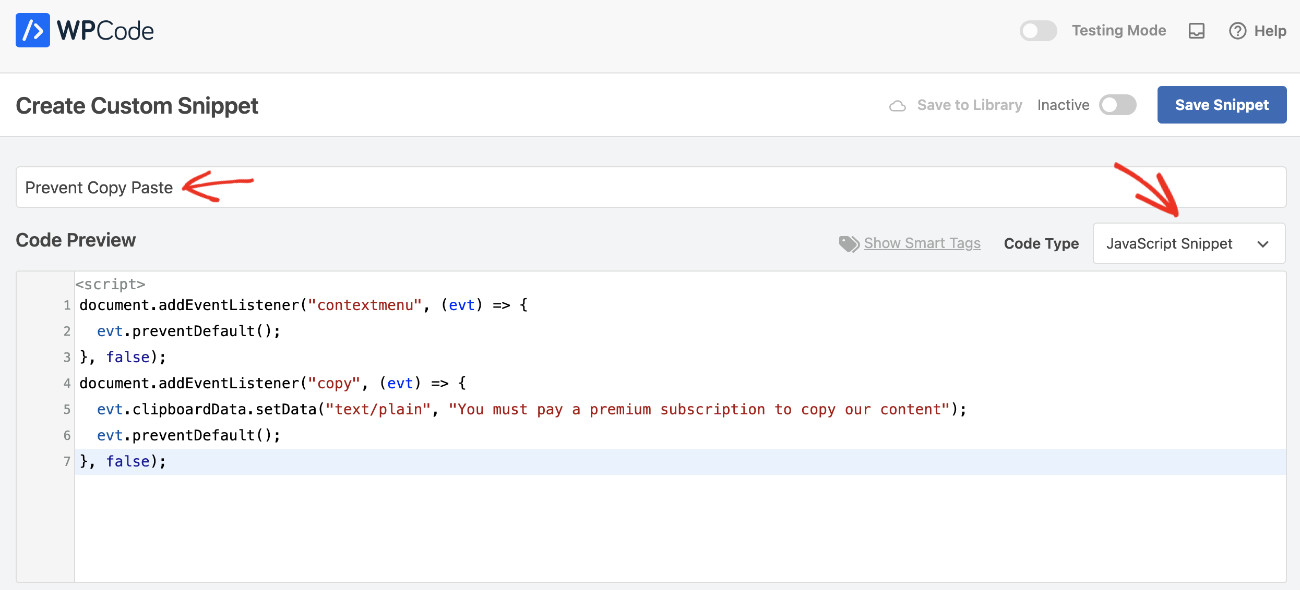The image size is (1300, 590).
Task: Click the Testing Mode label text
Action: (1118, 30)
